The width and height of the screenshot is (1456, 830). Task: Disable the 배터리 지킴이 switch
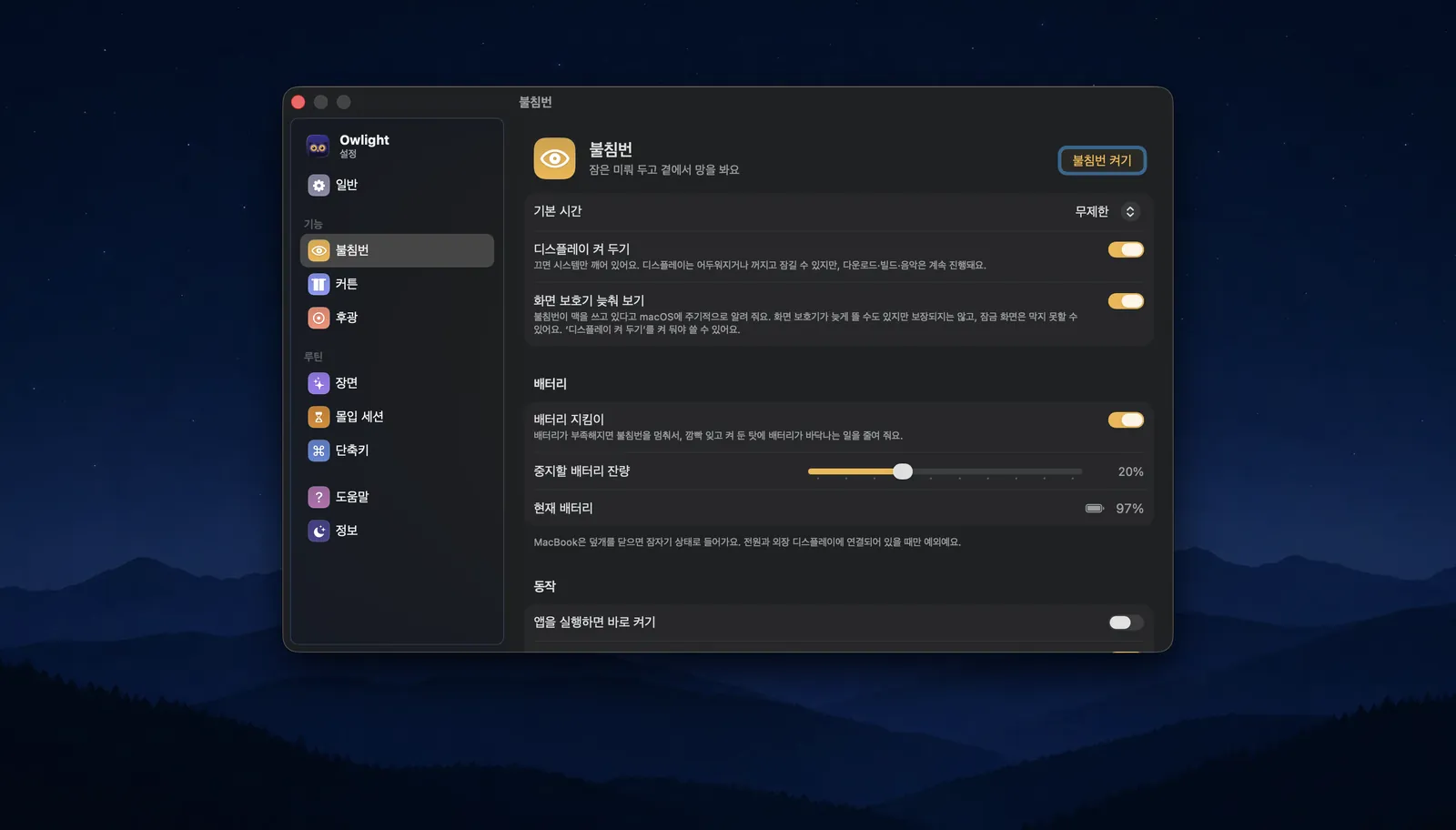click(1126, 420)
